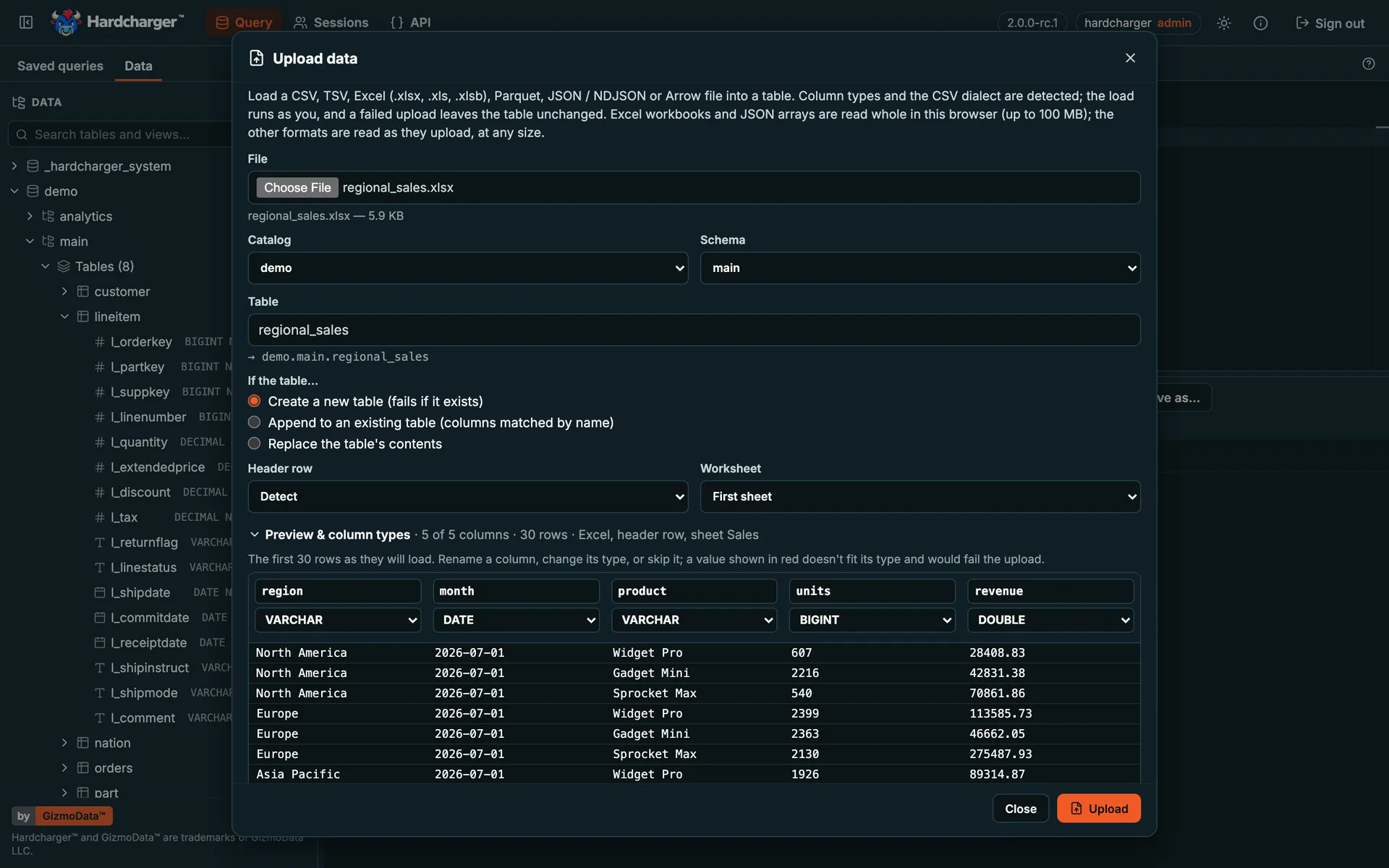Click the Close button in dialog
1389x868 pixels.
pos(1020,809)
